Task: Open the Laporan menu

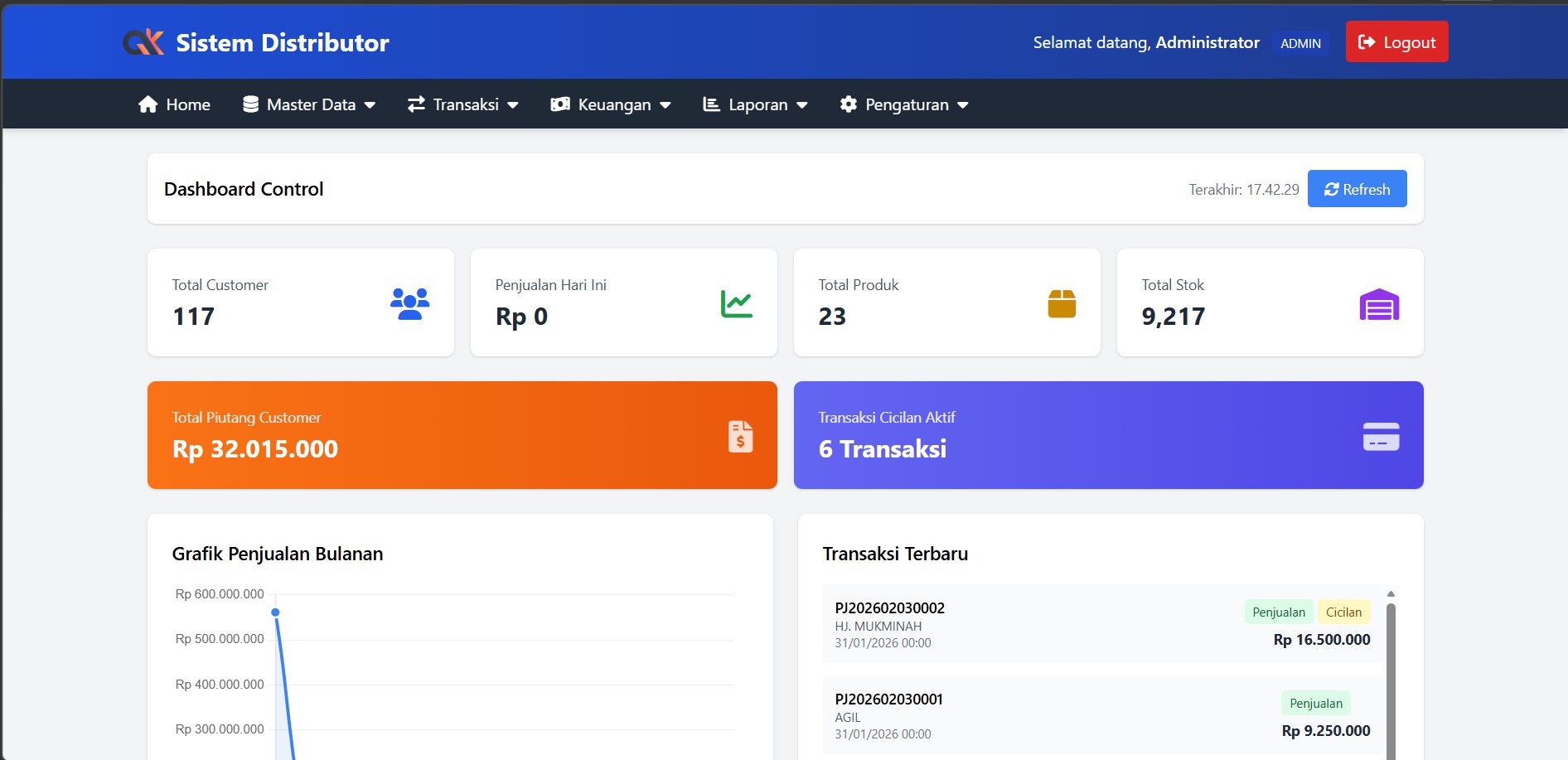Action: tap(755, 104)
